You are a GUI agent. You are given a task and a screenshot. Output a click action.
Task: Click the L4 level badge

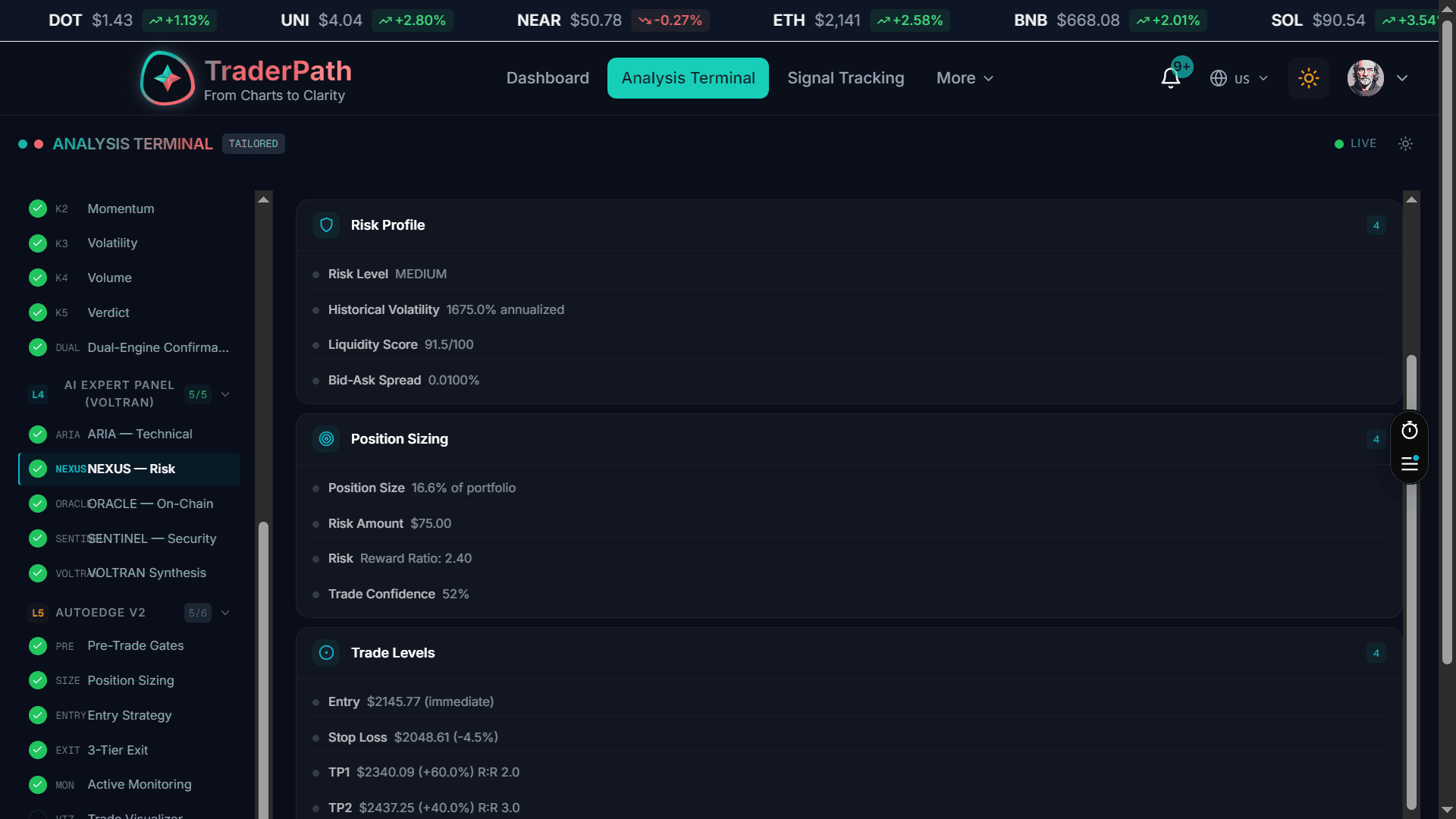pos(38,394)
